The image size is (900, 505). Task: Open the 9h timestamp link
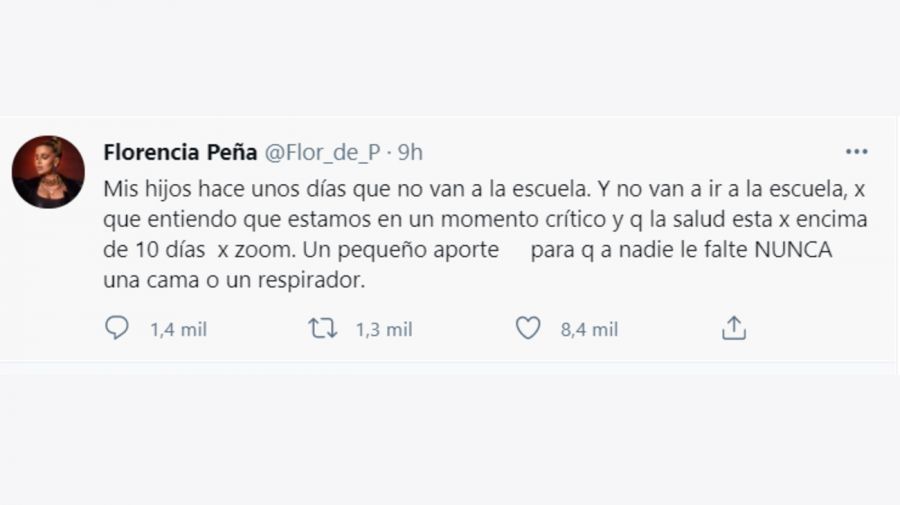click(x=411, y=152)
